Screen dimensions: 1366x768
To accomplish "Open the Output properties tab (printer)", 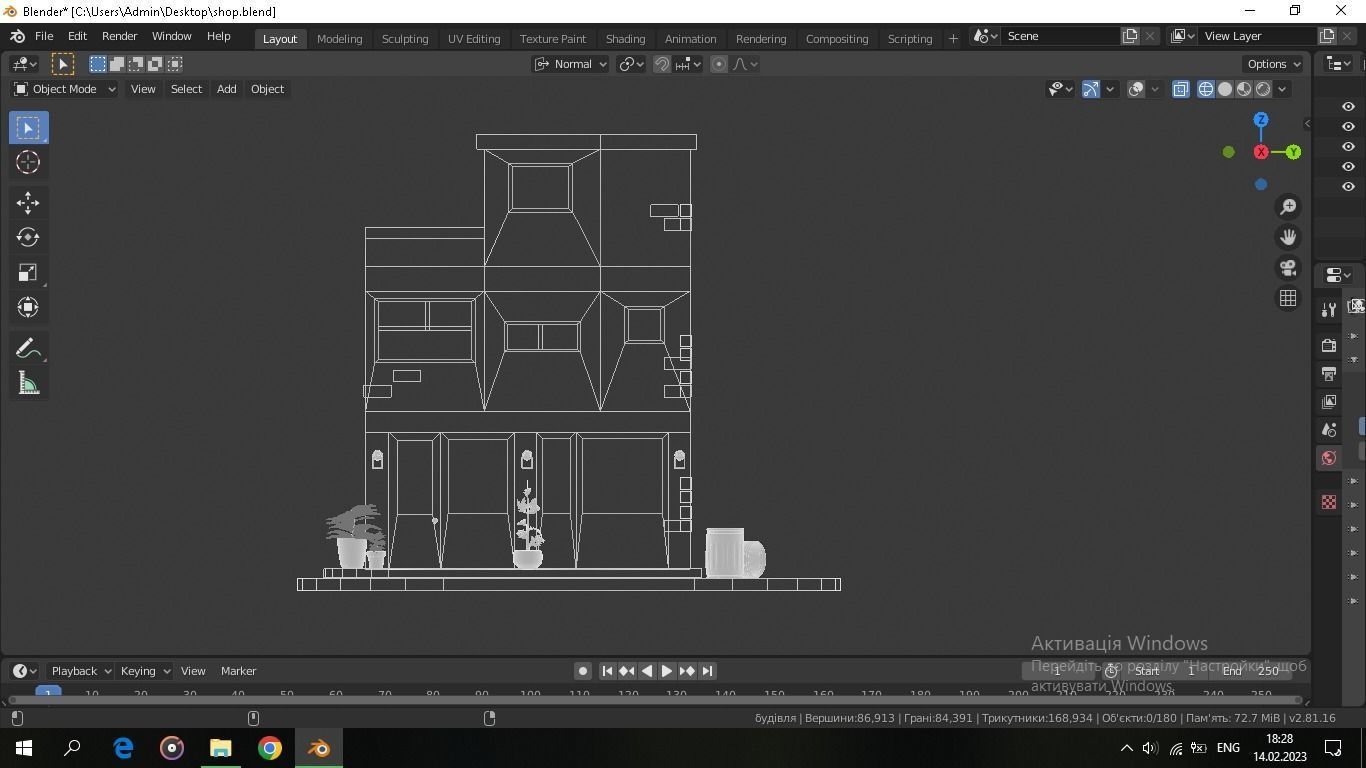I will pyautogui.click(x=1329, y=373).
